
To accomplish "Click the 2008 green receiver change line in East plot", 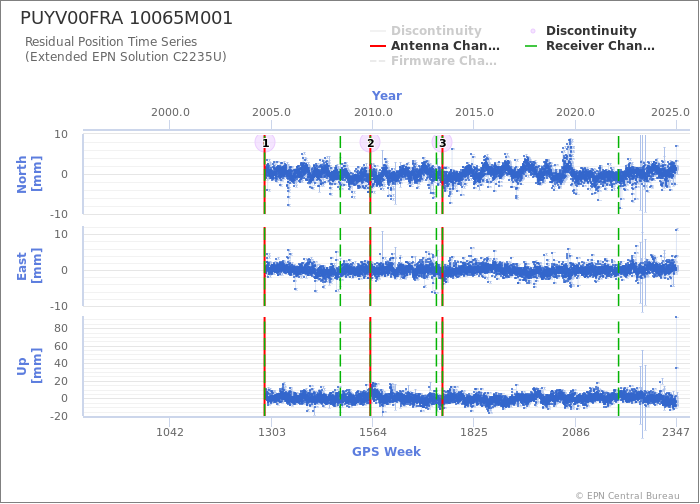I will [x=340, y=267].
